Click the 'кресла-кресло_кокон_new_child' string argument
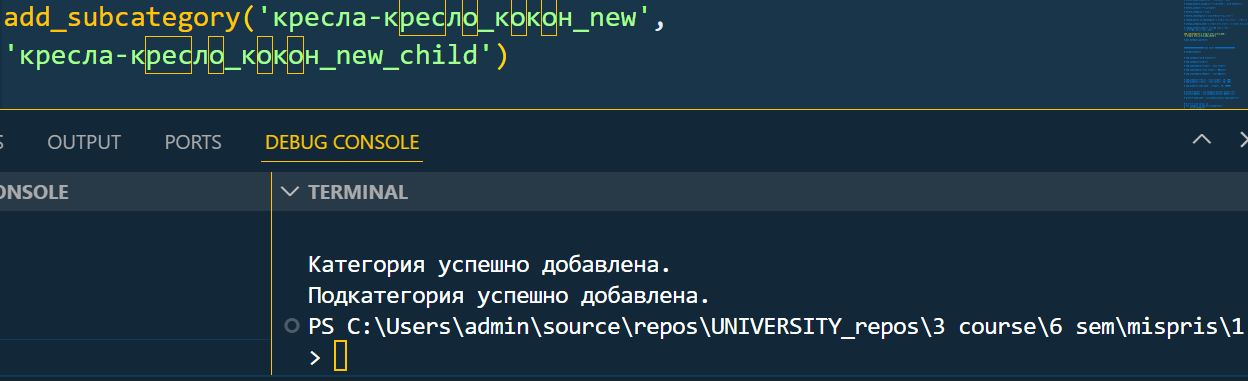The width and height of the screenshot is (1248, 381). [250, 55]
